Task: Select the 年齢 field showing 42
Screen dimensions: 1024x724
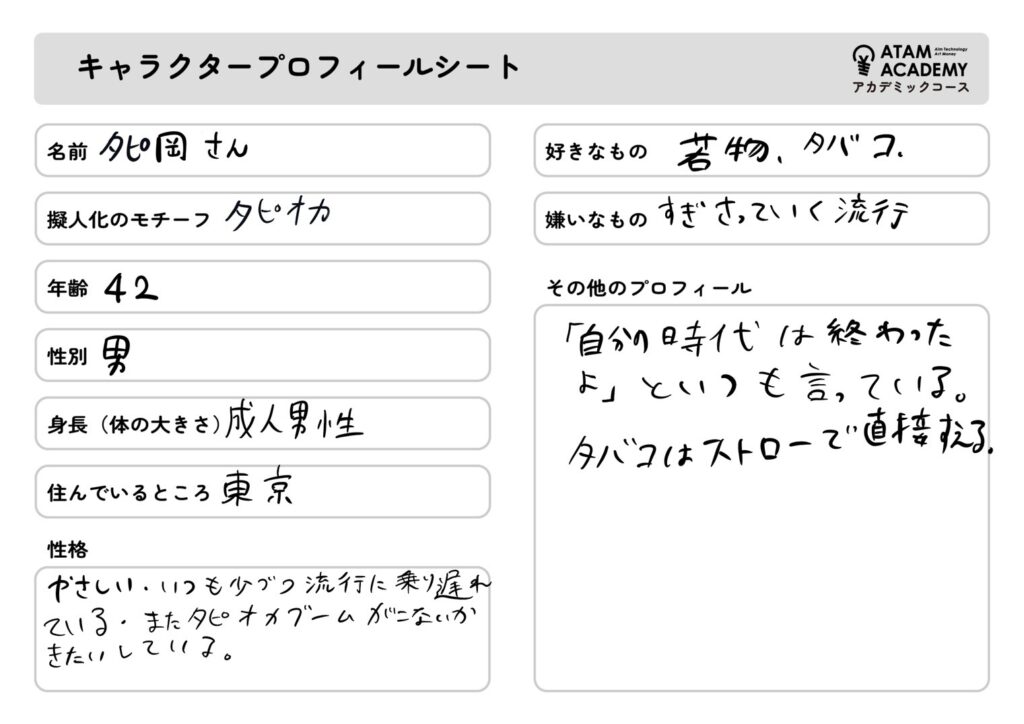Action: coord(262,287)
